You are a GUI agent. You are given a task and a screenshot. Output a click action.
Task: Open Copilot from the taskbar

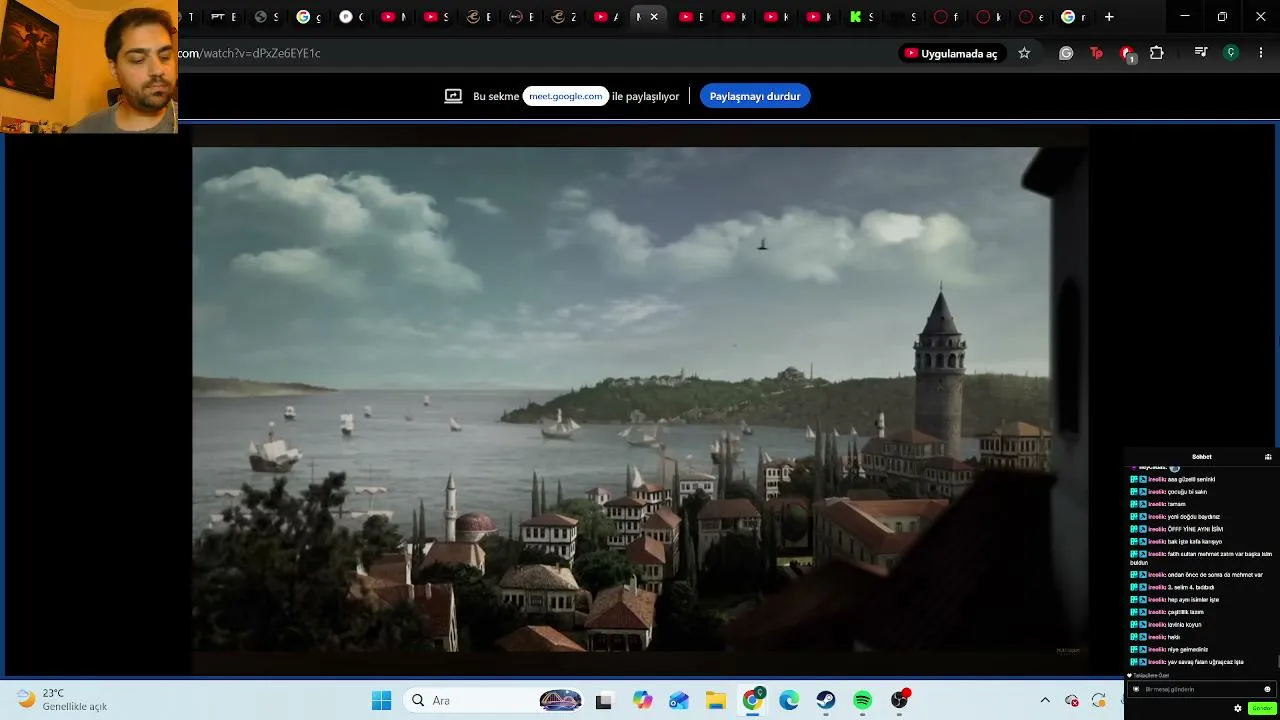point(642,700)
